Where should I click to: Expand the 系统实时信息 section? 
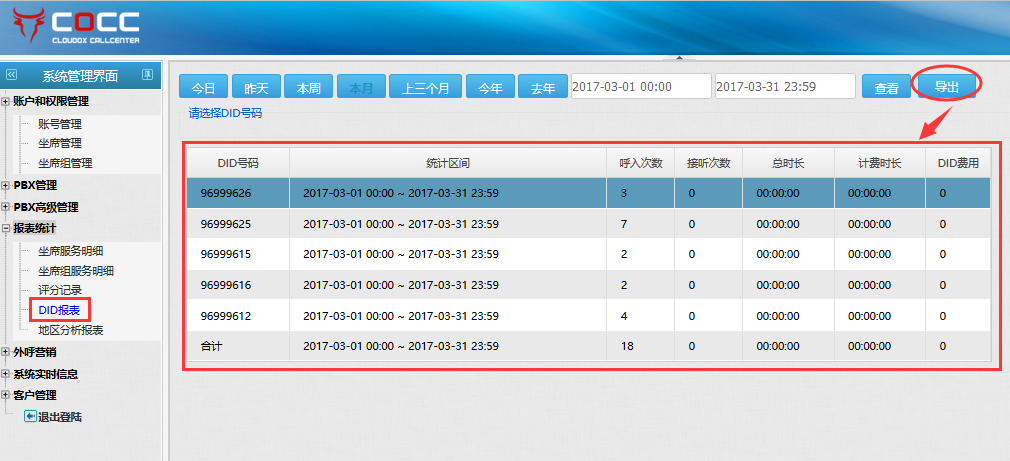click(6, 374)
